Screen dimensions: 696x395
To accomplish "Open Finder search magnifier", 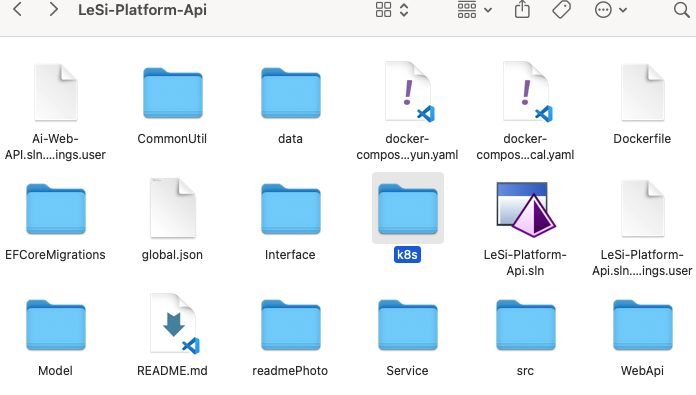I will point(681,10).
